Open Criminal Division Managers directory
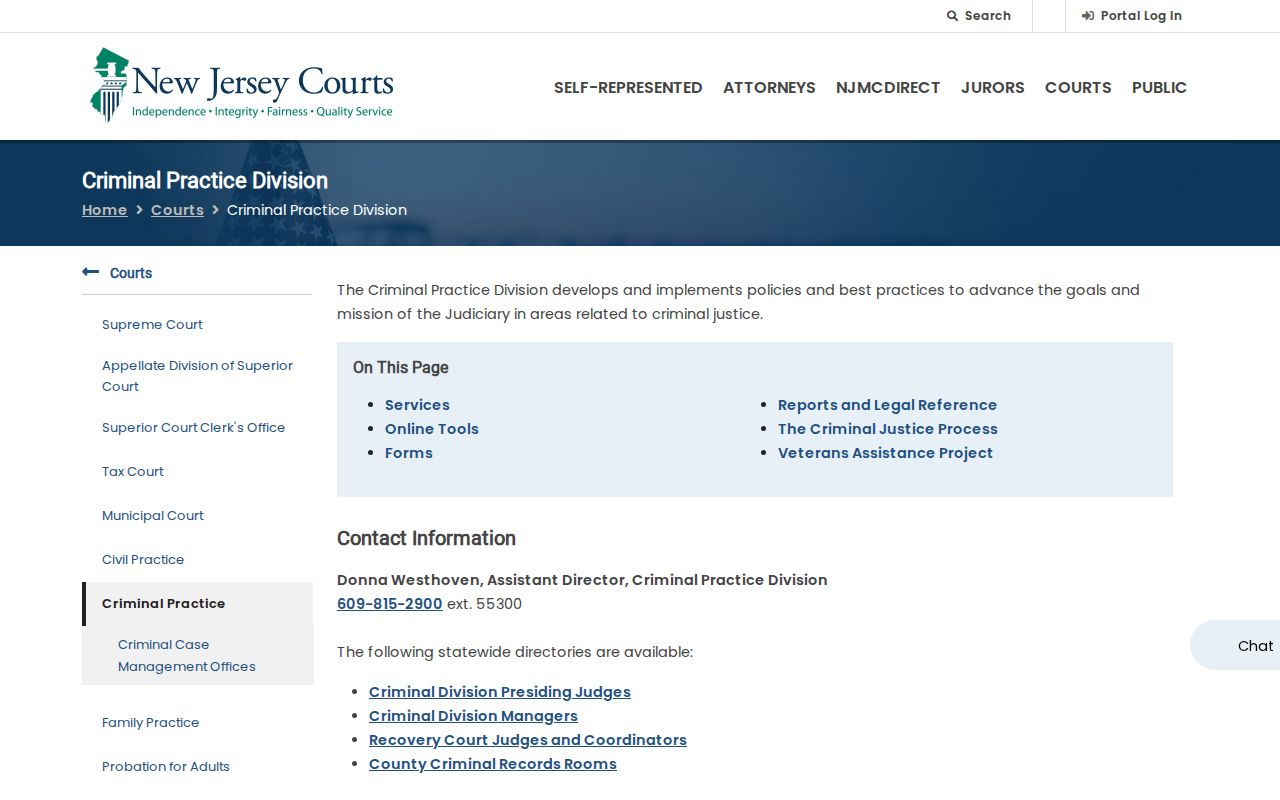The image size is (1280, 800). (x=473, y=716)
